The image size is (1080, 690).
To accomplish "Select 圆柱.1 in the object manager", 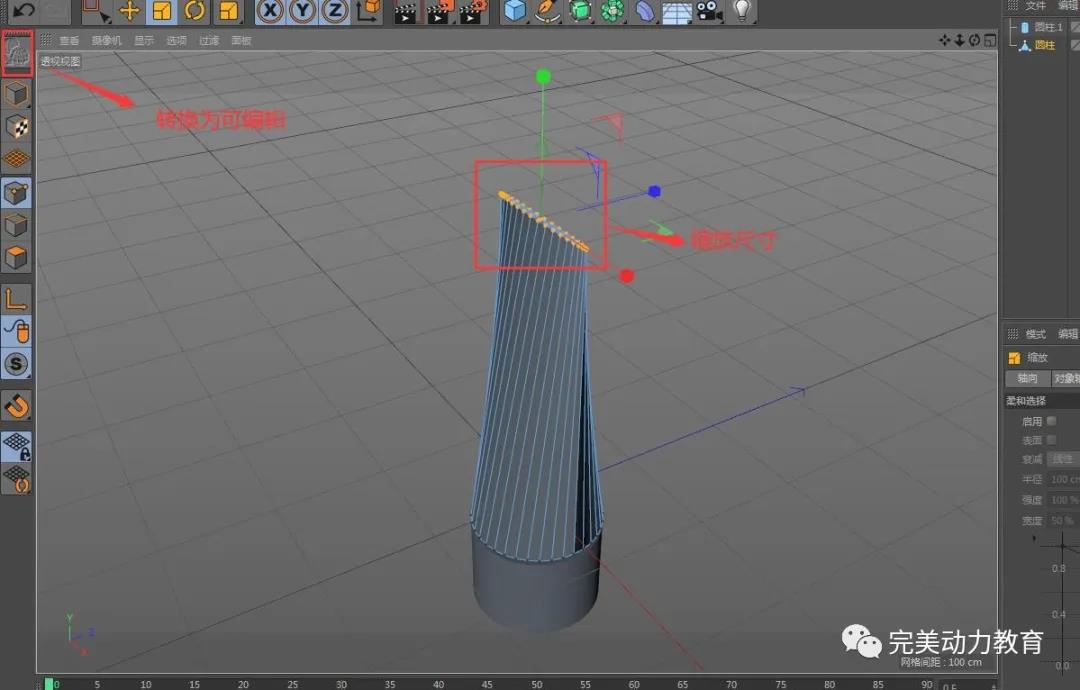I will tap(1048, 27).
